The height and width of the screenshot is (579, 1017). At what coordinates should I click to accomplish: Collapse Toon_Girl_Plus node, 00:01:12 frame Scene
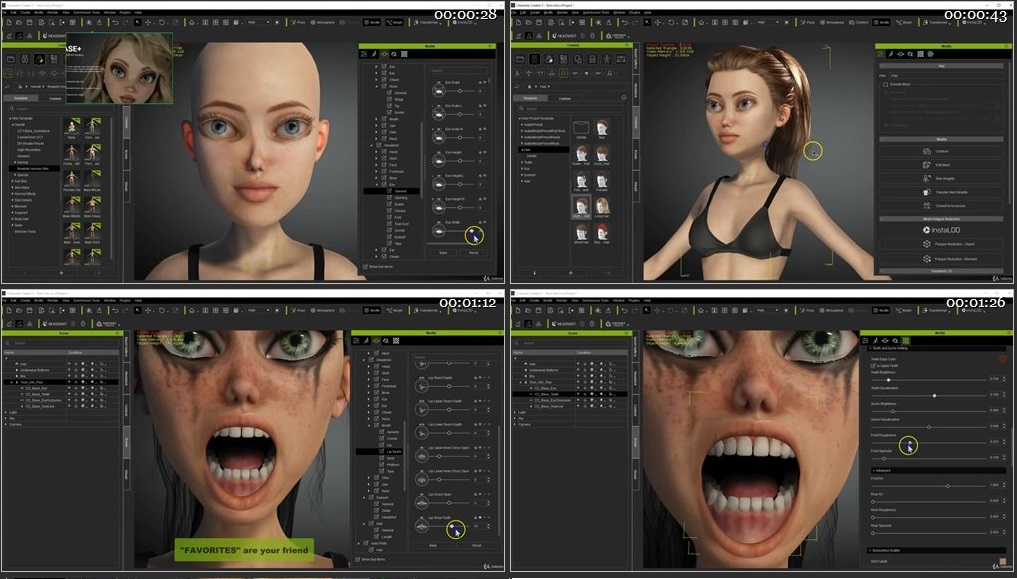coord(12,382)
